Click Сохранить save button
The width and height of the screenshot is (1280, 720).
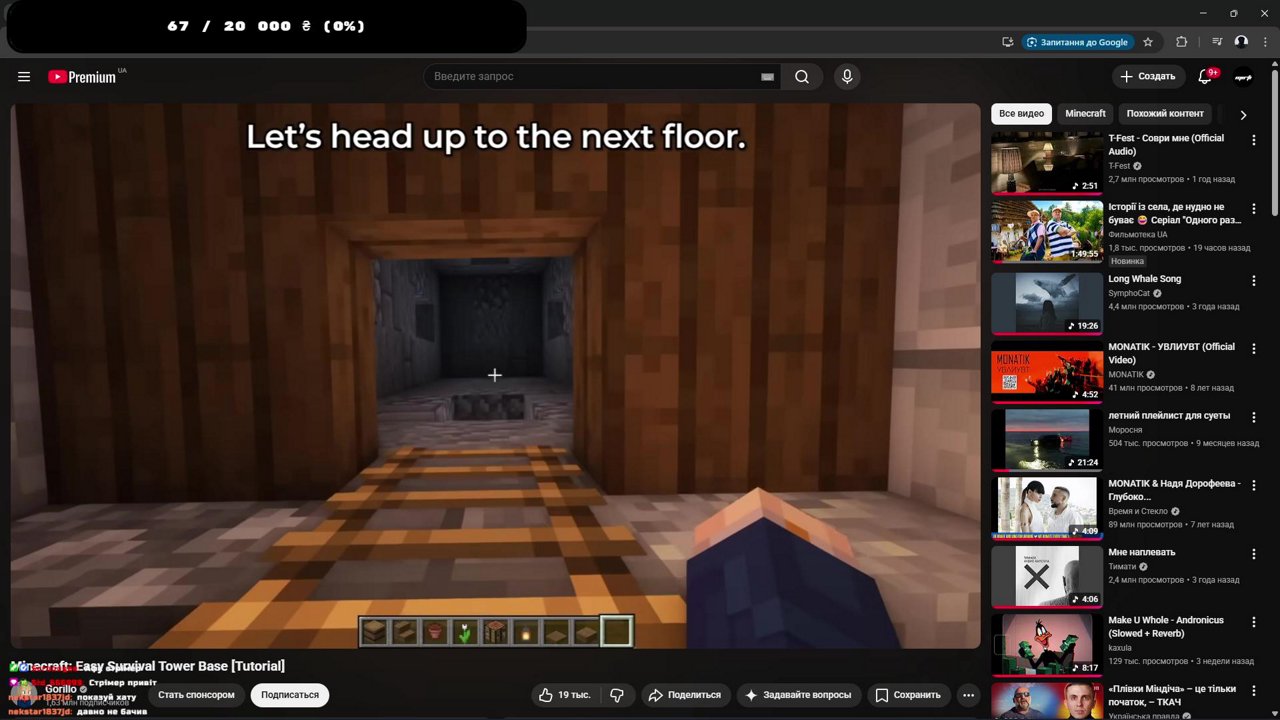[908, 695]
